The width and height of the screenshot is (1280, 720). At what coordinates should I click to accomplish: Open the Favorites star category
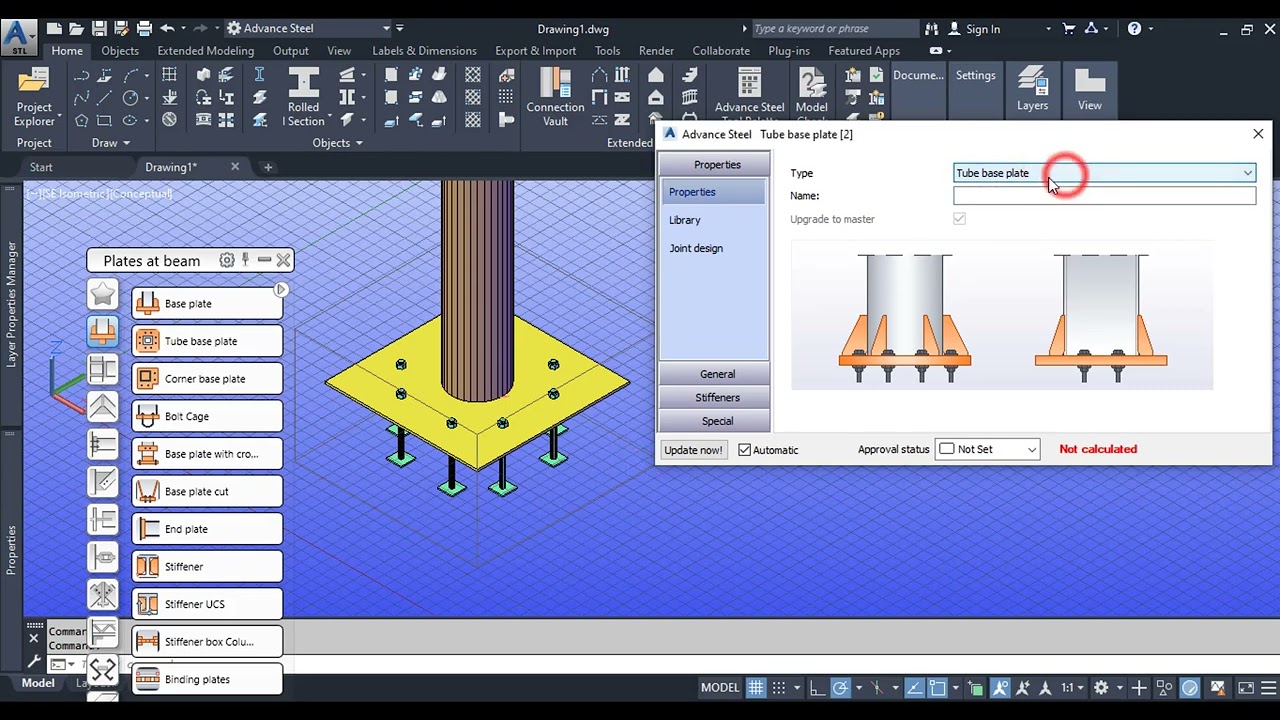(103, 293)
